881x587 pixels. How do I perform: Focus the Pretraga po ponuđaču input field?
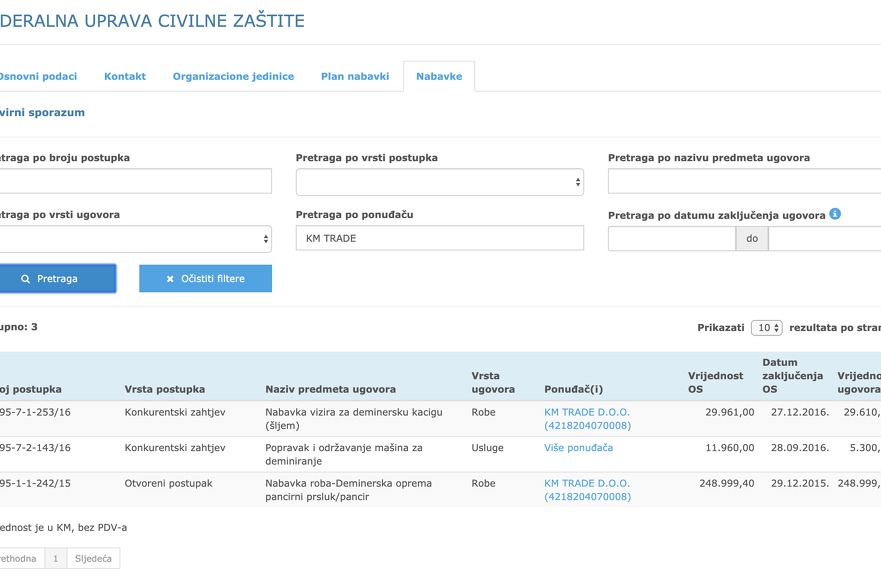(x=439, y=238)
